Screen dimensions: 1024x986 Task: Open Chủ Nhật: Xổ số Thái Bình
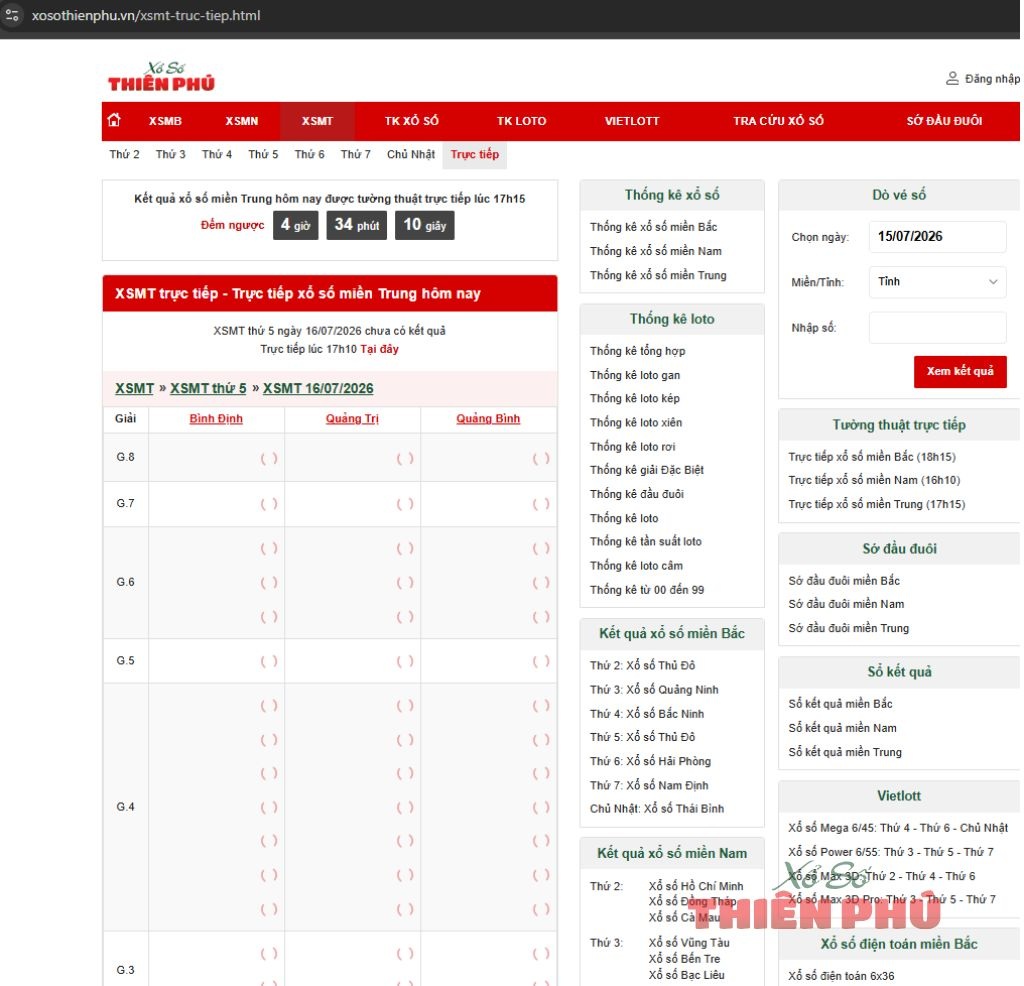point(657,808)
